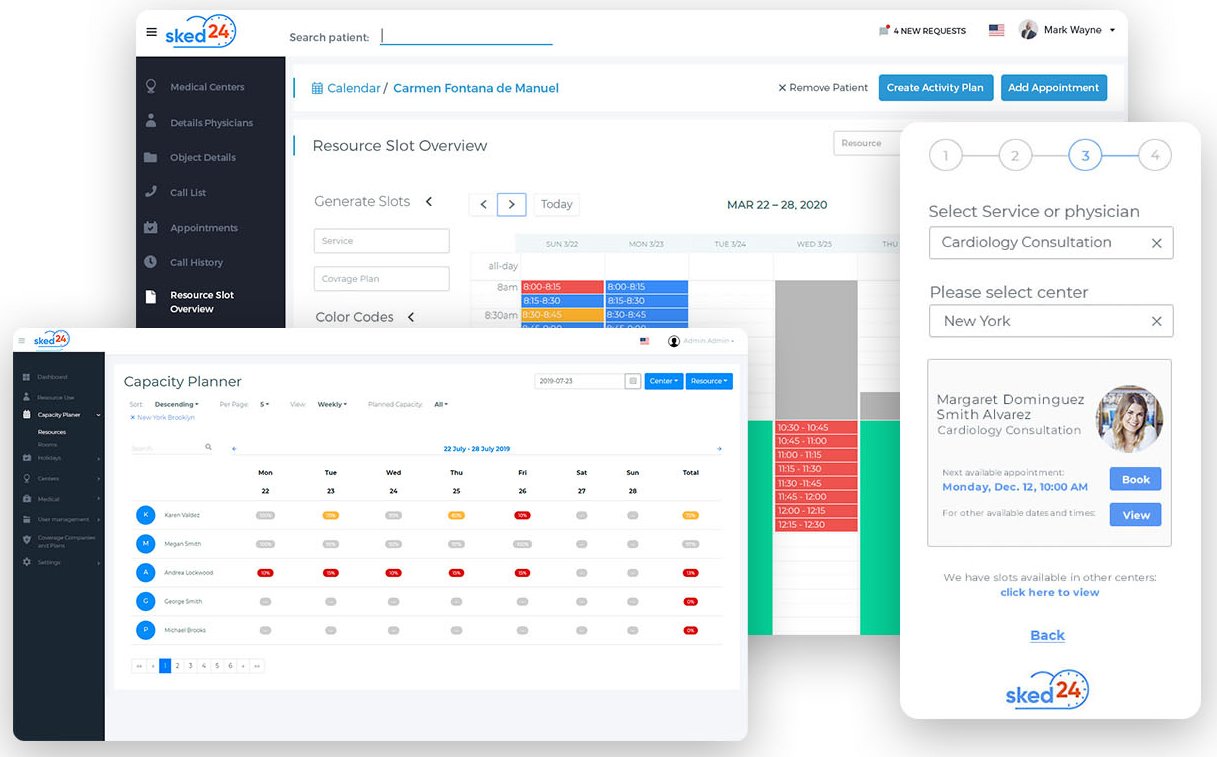Open the Center dropdown in Capacity Planner
This screenshot has width=1217, height=757.
[663, 381]
